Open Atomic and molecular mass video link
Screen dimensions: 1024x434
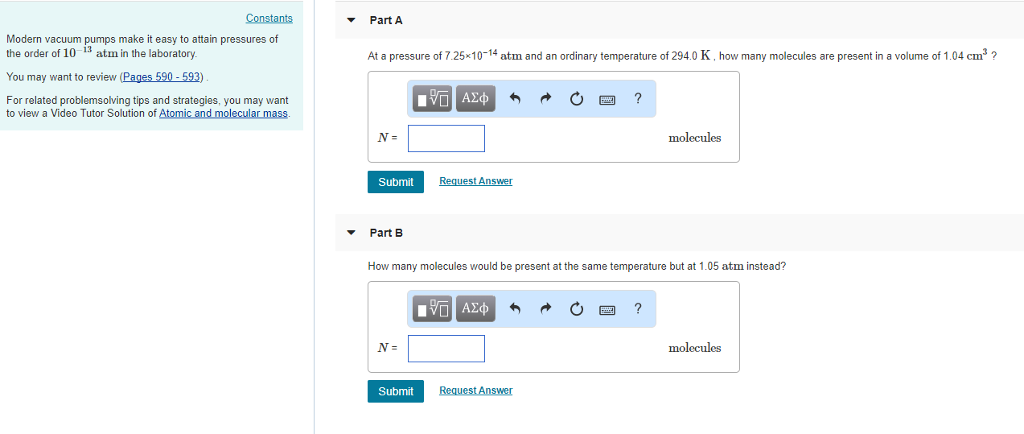[224, 113]
